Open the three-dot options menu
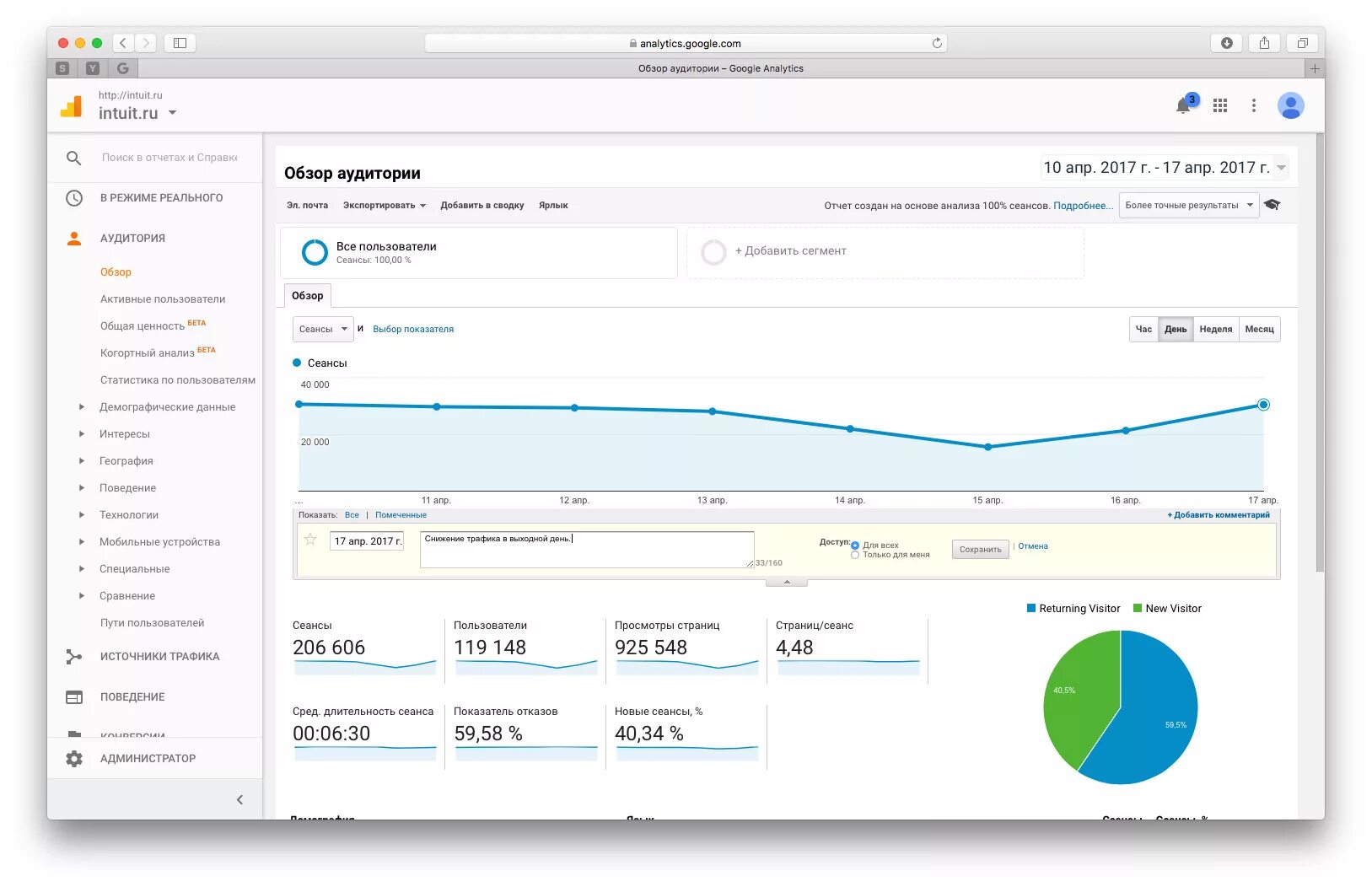The width and height of the screenshot is (1372, 887). [x=1254, y=105]
